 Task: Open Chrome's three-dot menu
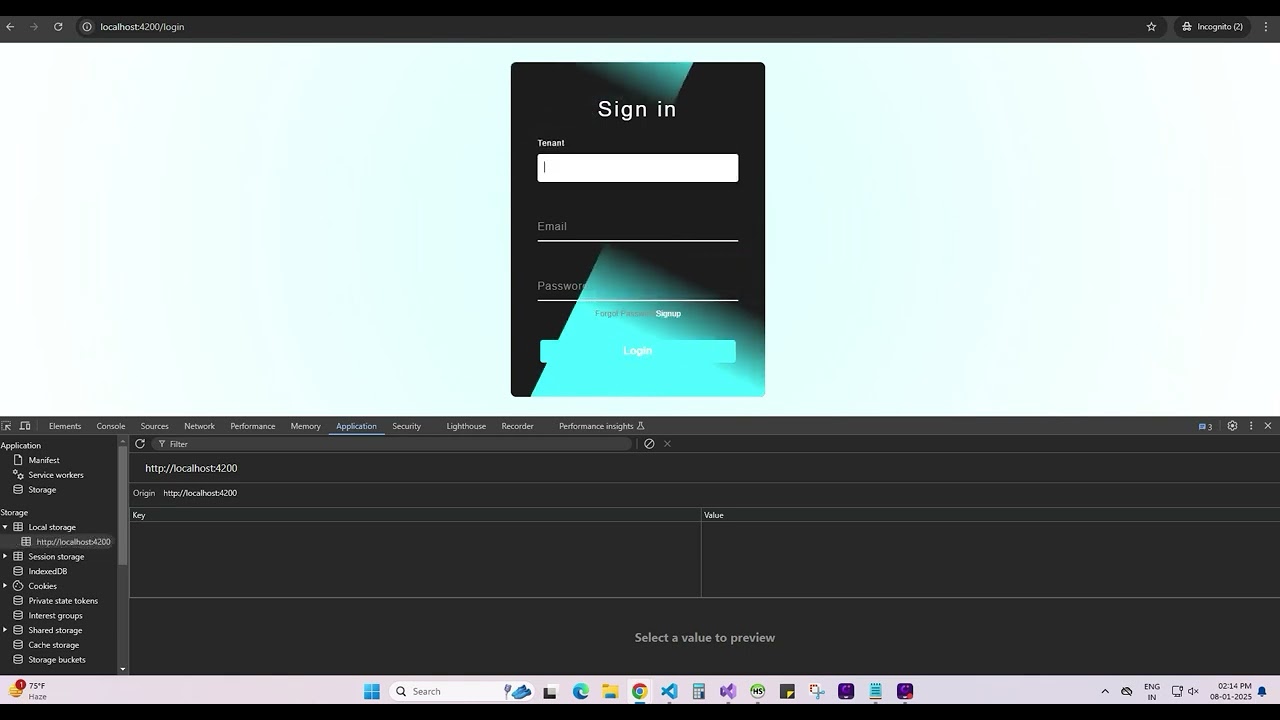[1266, 27]
